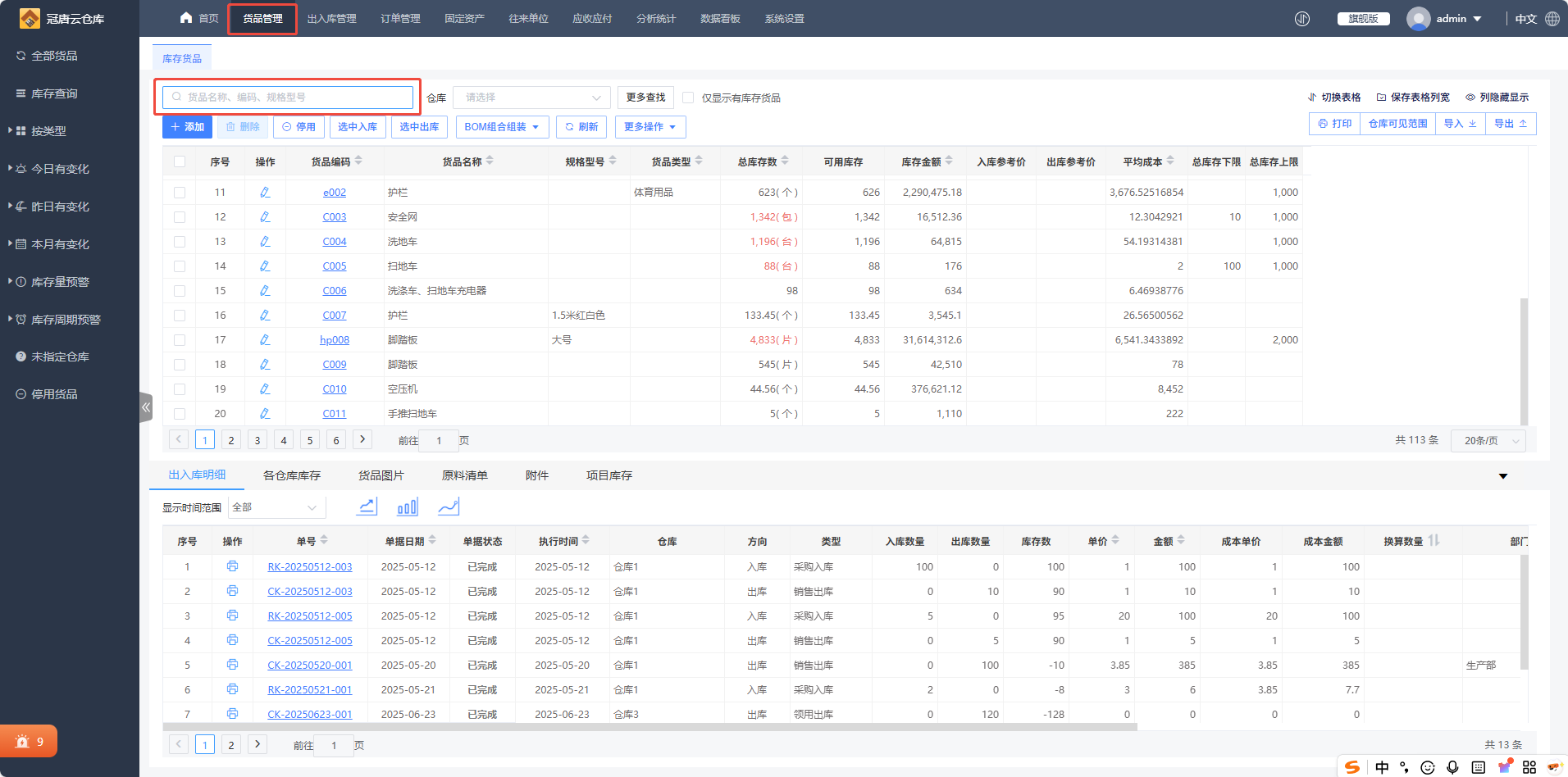The image size is (1568, 777).
Task: Click the blue 添加 button
Action: tap(188, 127)
